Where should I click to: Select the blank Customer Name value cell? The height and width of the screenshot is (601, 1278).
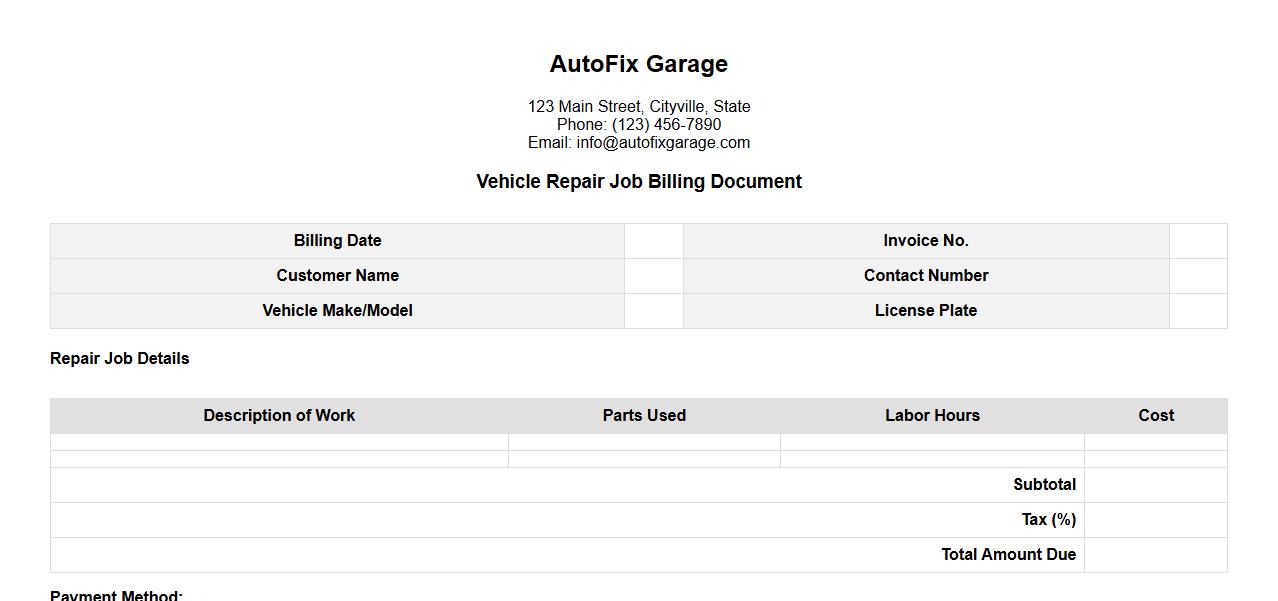[654, 276]
